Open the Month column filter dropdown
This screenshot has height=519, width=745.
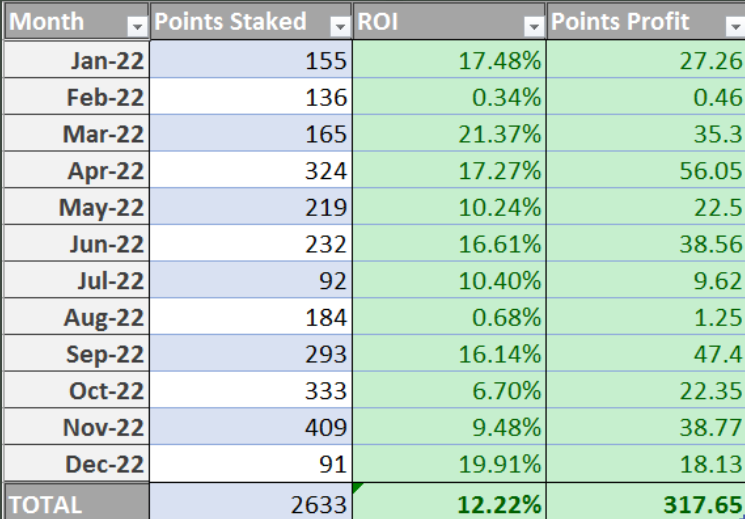click(x=137, y=27)
